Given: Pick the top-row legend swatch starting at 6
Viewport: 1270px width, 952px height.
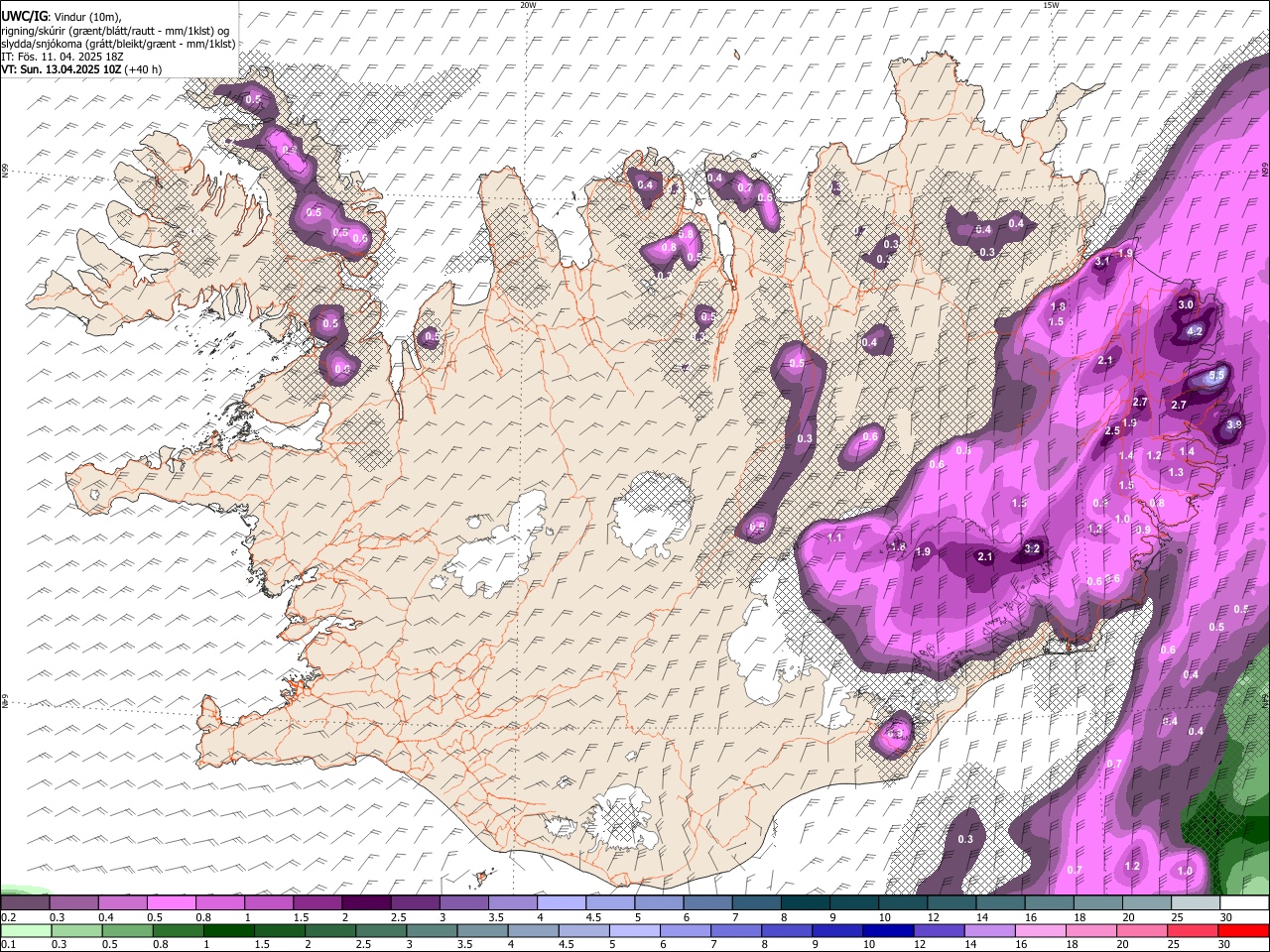Looking at the screenshot, I should 707,903.
